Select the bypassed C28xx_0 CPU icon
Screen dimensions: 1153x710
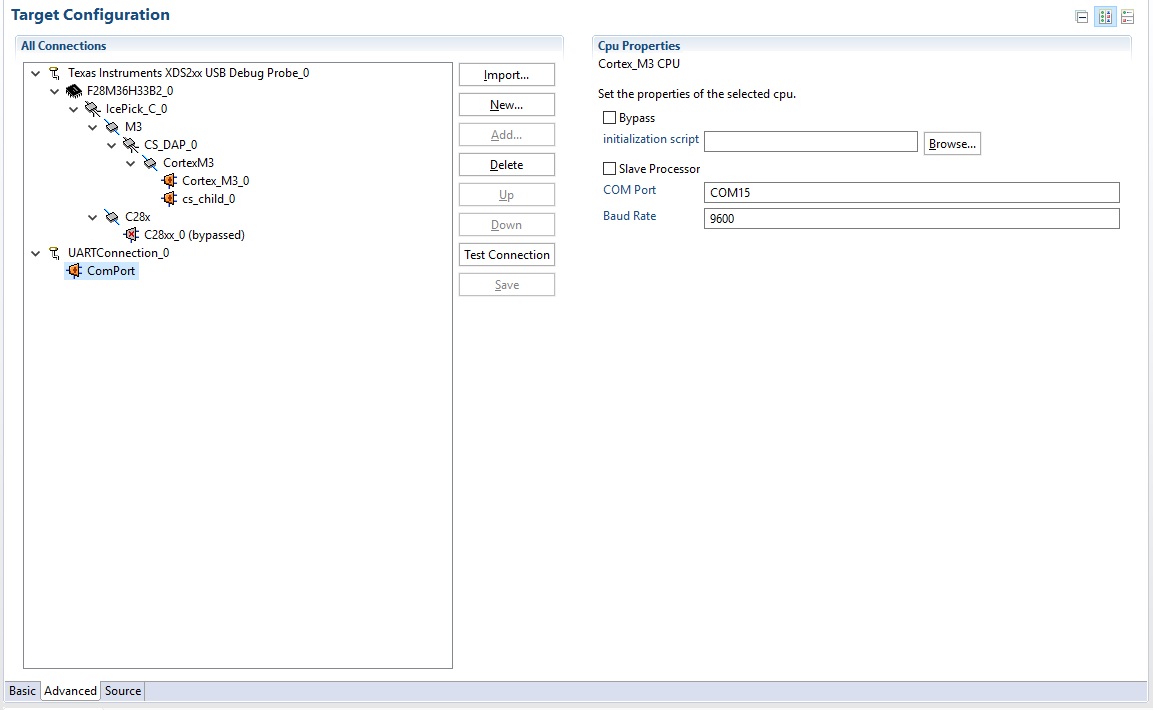pos(133,235)
